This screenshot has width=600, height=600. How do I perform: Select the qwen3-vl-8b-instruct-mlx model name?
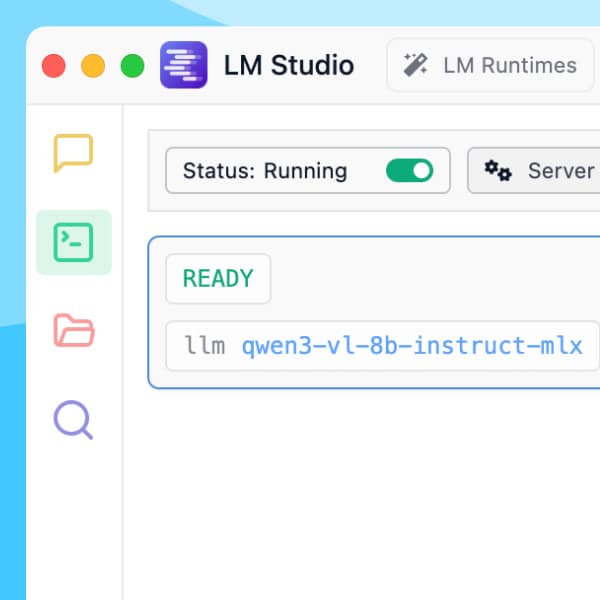pyautogui.click(x=412, y=346)
